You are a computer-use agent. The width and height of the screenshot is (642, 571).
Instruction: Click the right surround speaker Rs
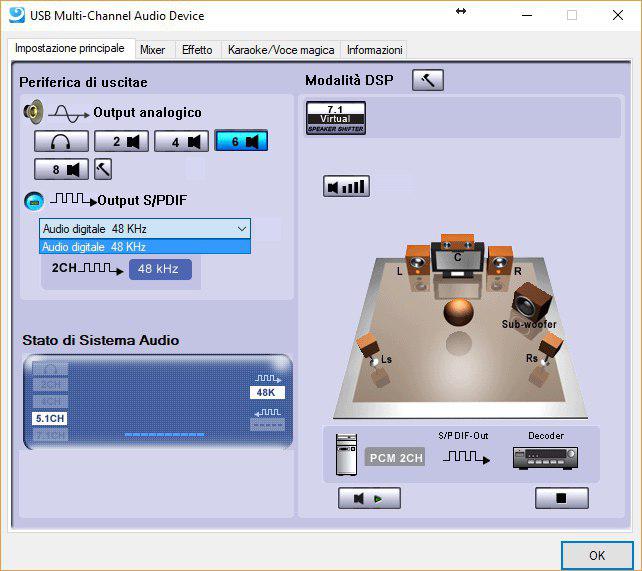(x=550, y=348)
